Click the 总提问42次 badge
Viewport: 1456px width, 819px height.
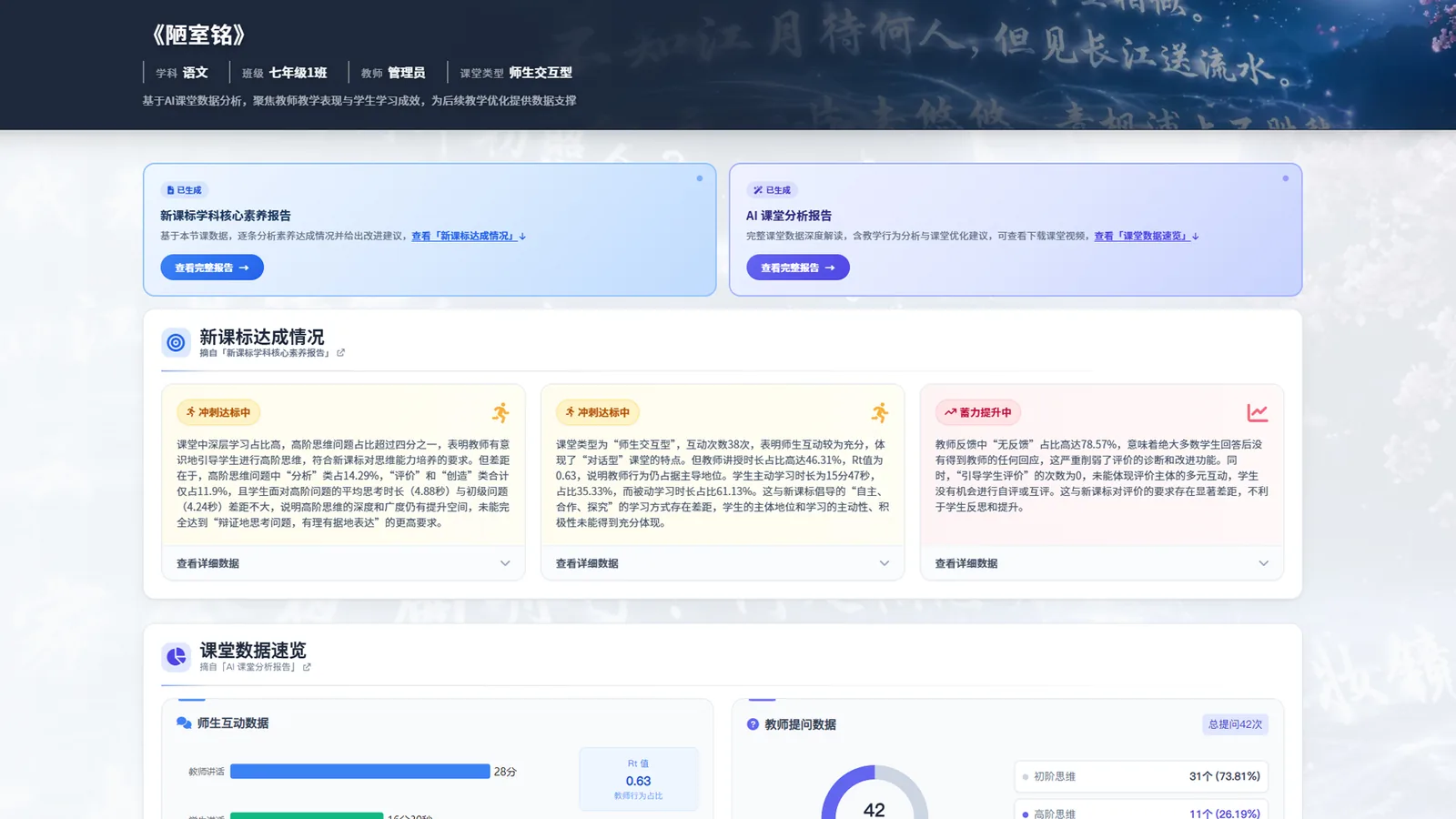[1235, 724]
